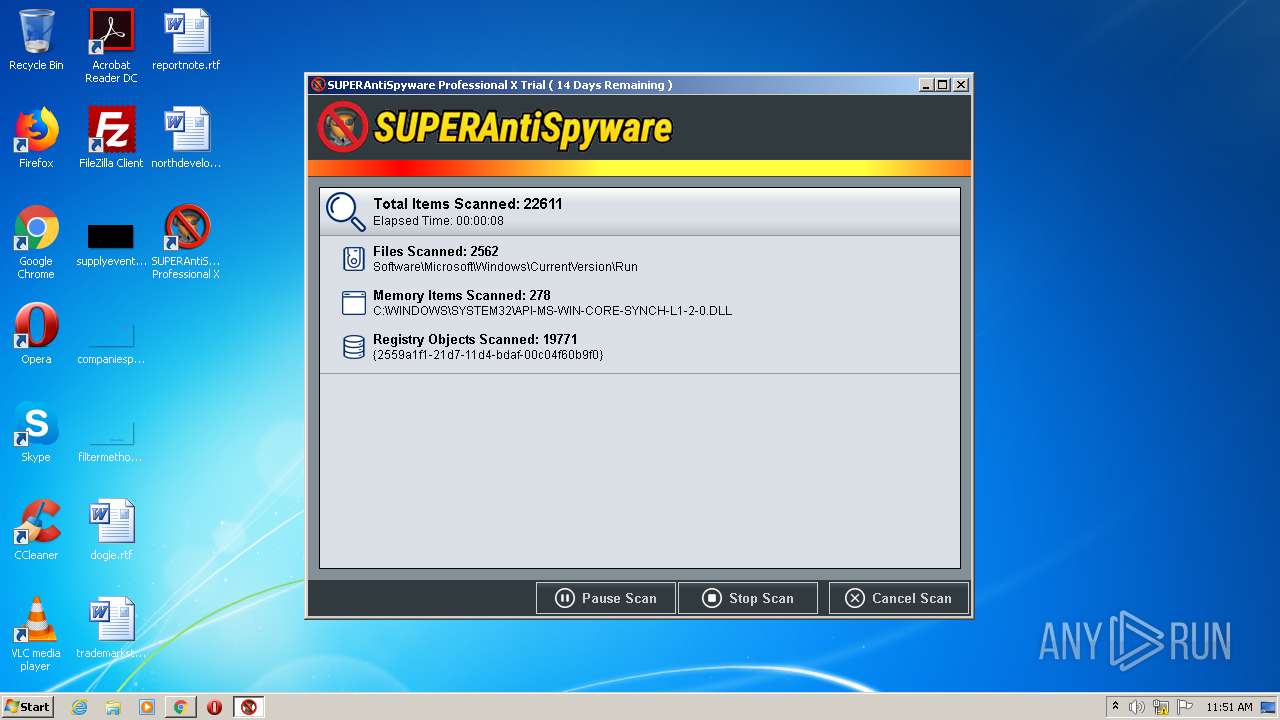The image size is (1280, 720).
Task: Maximize the SUPERAntiSpyware window
Action: coord(943,85)
